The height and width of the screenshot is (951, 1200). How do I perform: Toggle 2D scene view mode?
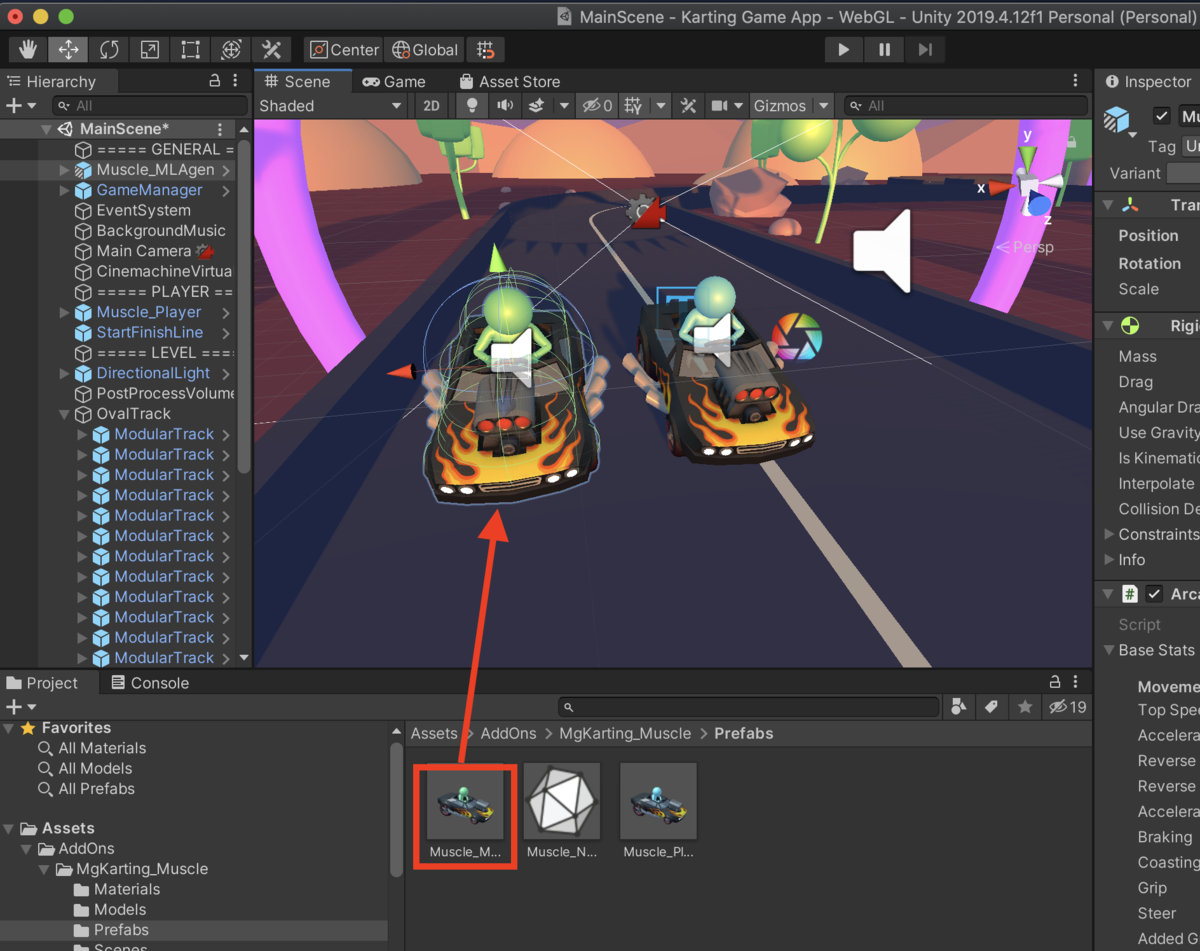click(x=431, y=106)
